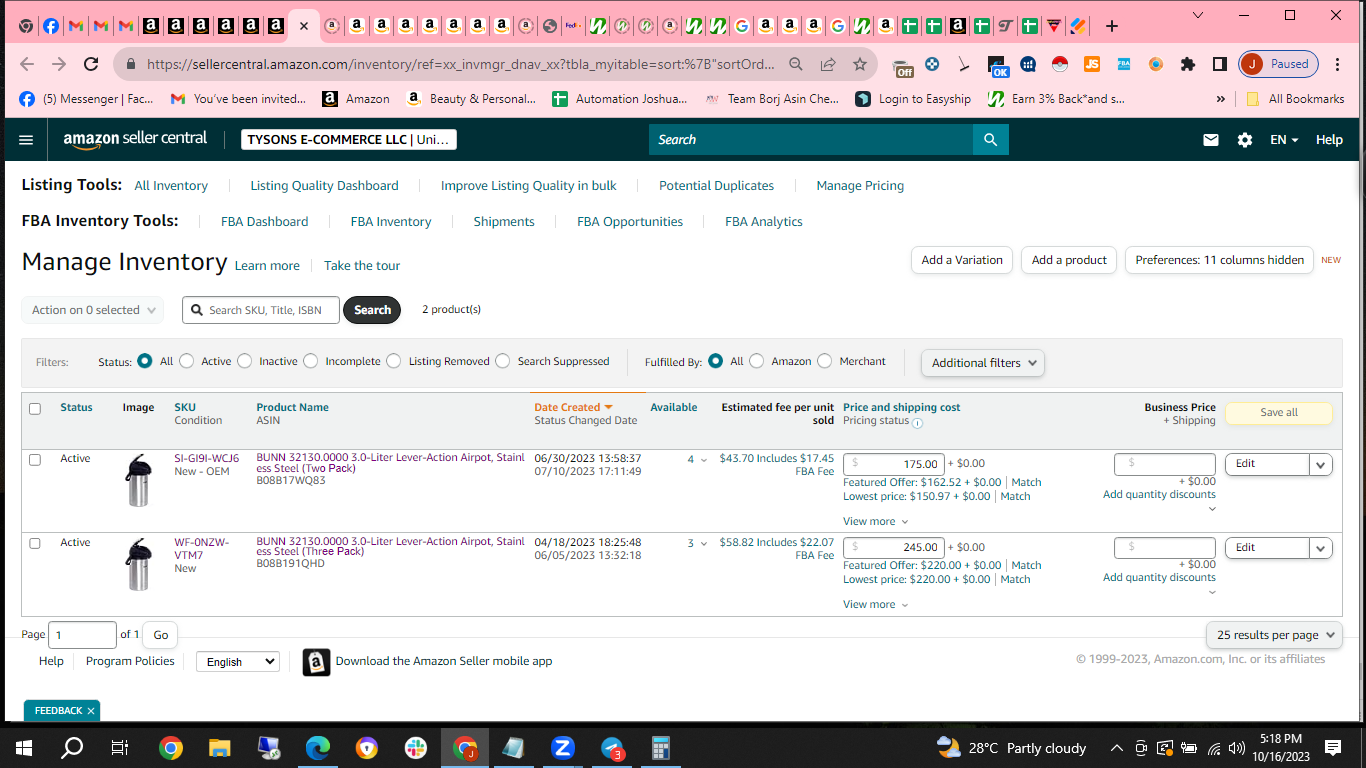This screenshot has height=768, width=1366.
Task: Open Manage Pricing
Action: point(860,186)
